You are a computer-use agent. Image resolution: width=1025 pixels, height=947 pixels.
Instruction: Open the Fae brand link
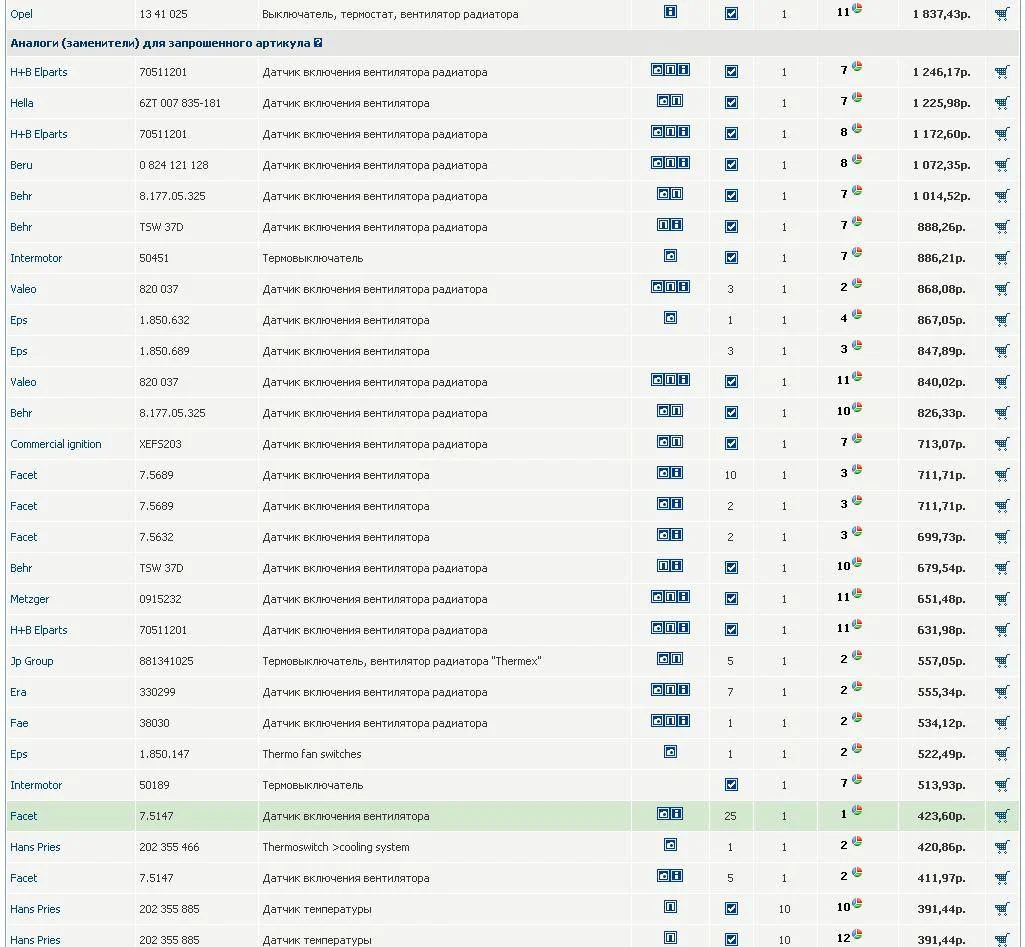pyautogui.click(x=19, y=723)
